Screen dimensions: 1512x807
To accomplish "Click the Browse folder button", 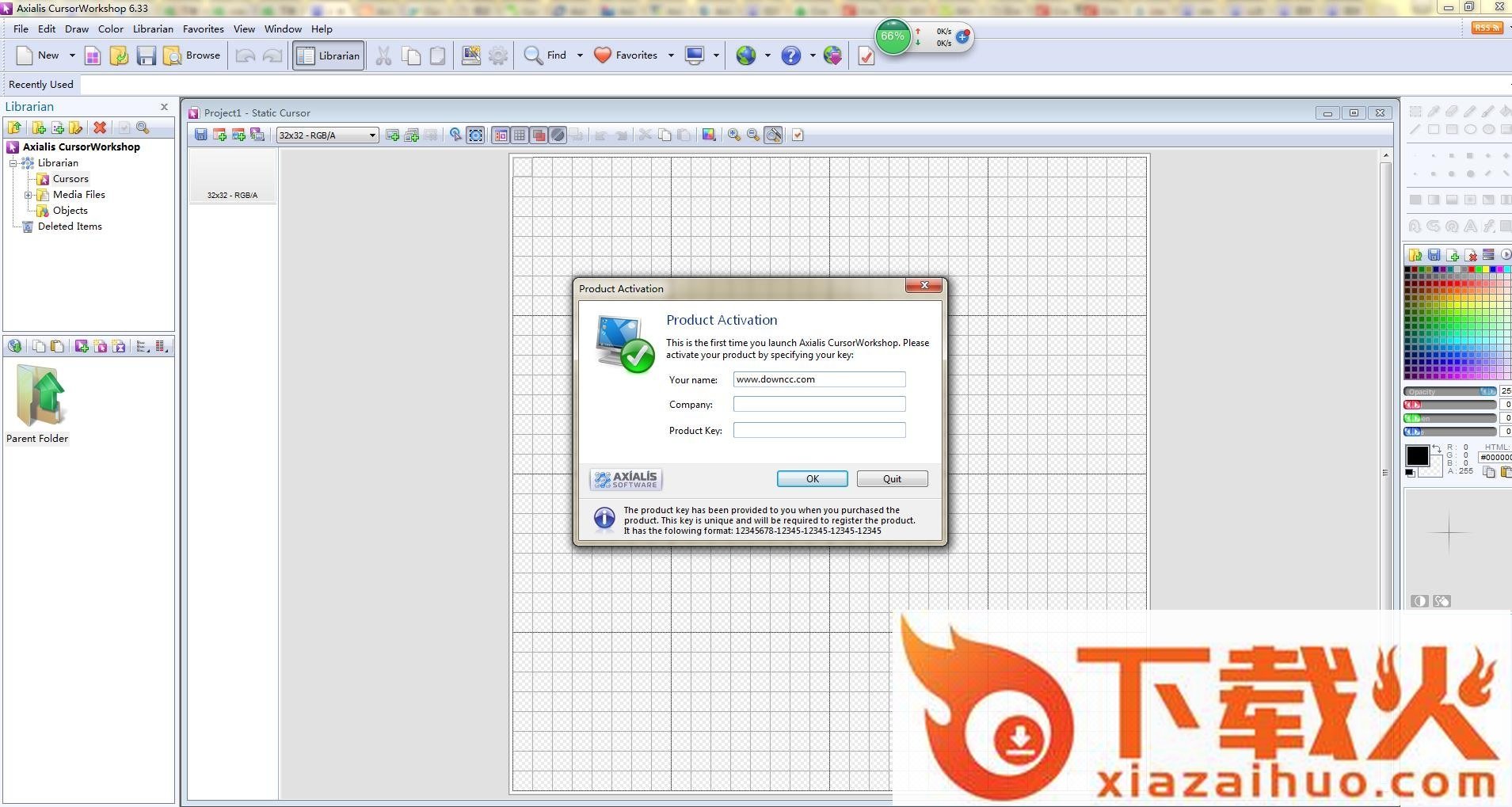I will pos(192,55).
